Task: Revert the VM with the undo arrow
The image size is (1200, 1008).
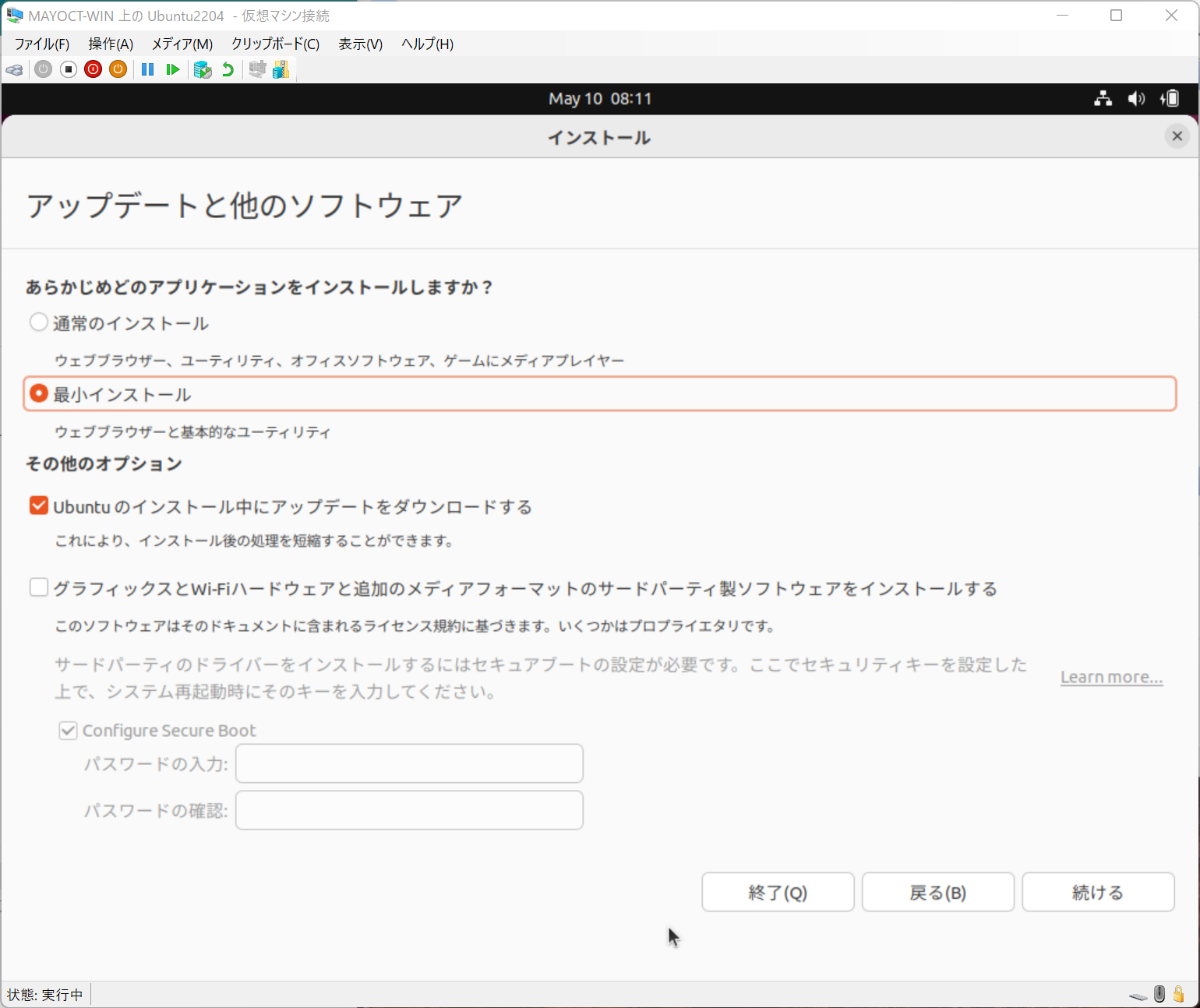Action: (227, 69)
